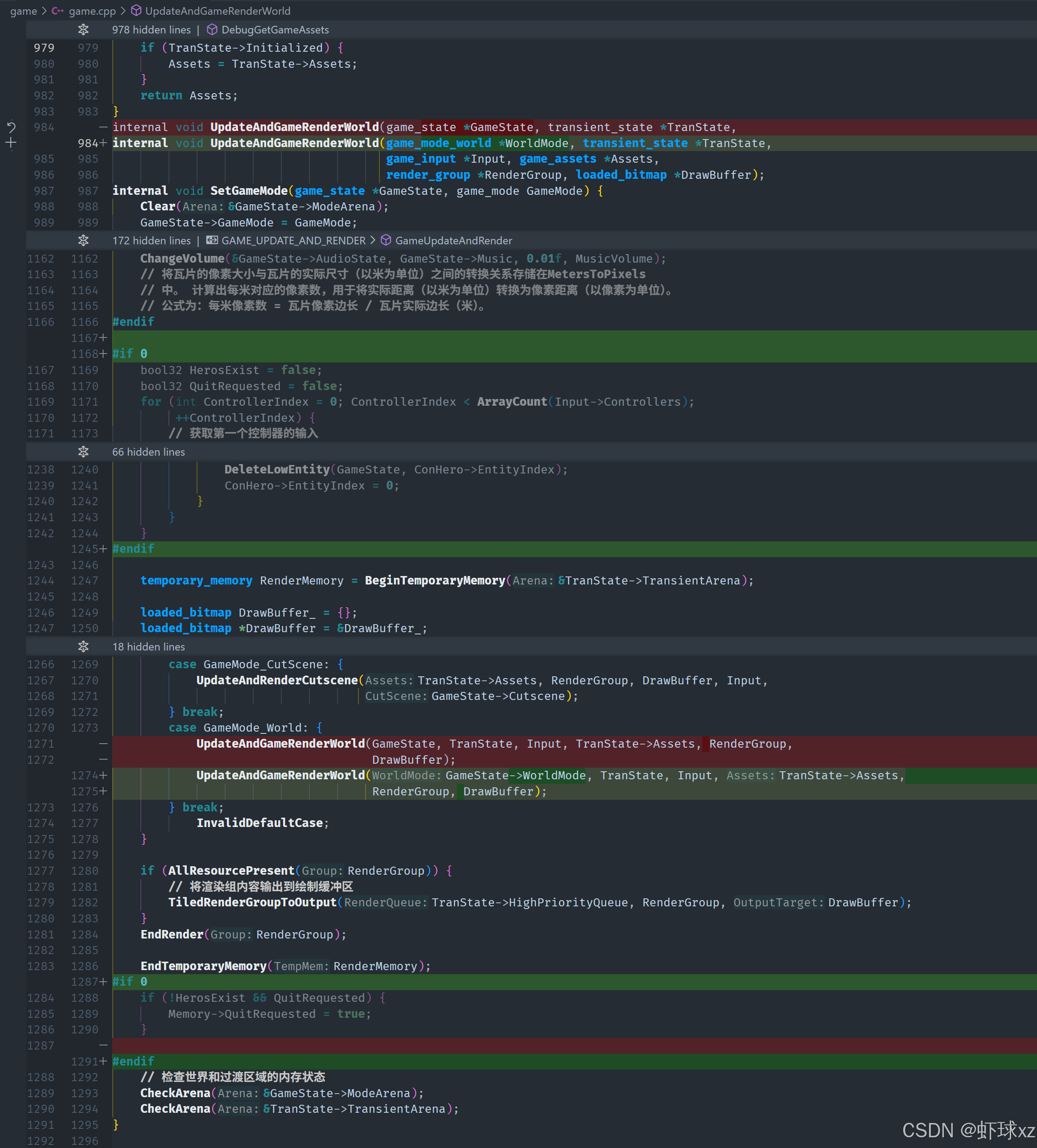Click the BeginTemporaryMemory function call
This screenshot has width=1037, height=1148.
[435, 580]
